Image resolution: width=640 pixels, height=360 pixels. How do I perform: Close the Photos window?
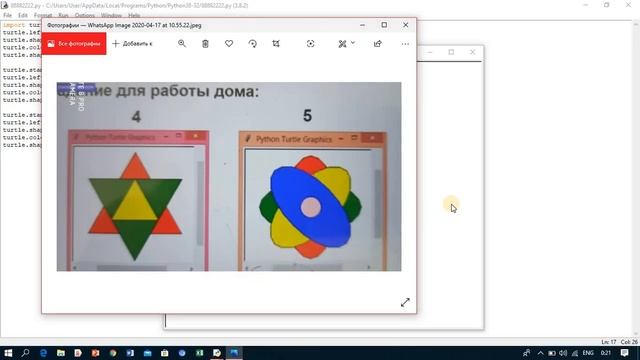[x=405, y=25]
